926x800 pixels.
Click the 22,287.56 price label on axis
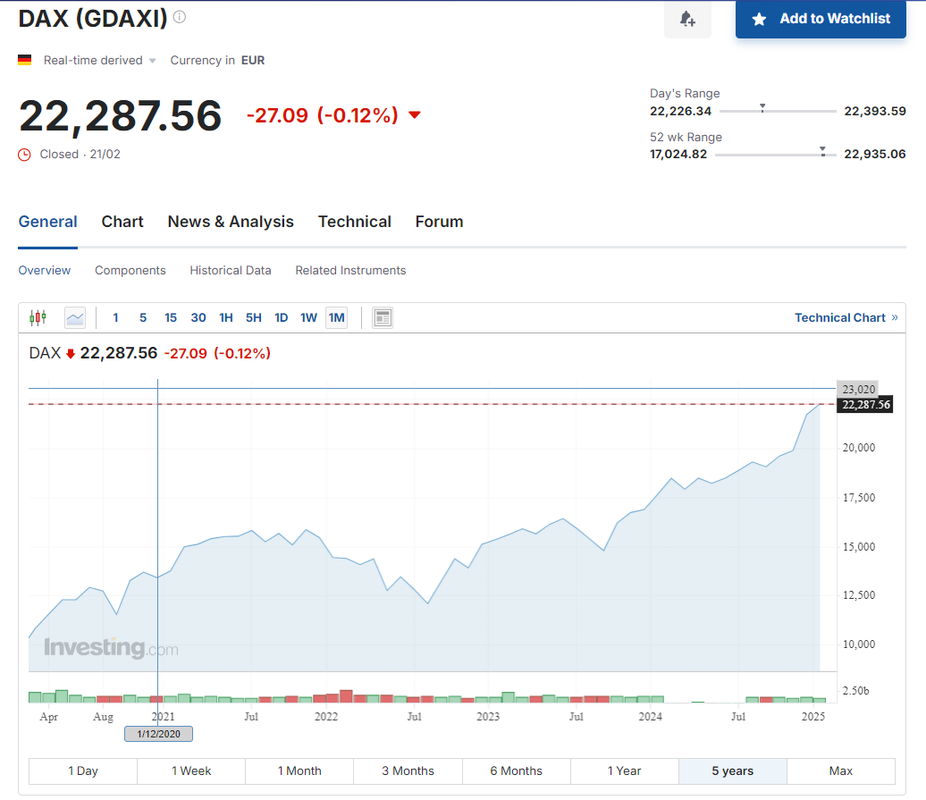(x=865, y=404)
